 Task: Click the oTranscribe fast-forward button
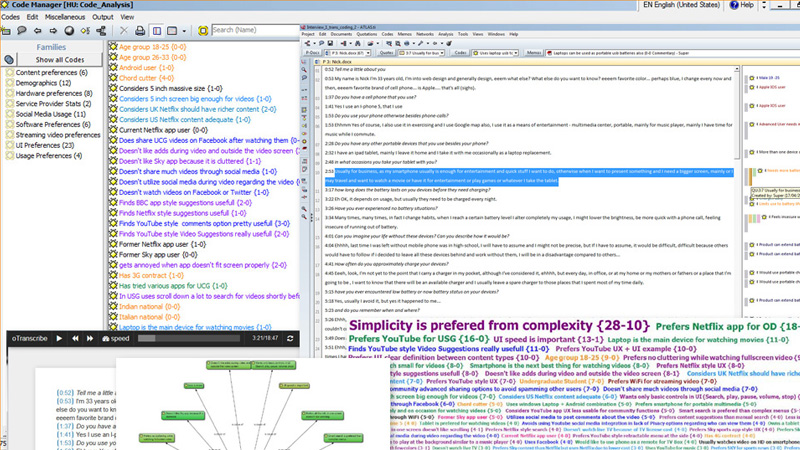90,338
